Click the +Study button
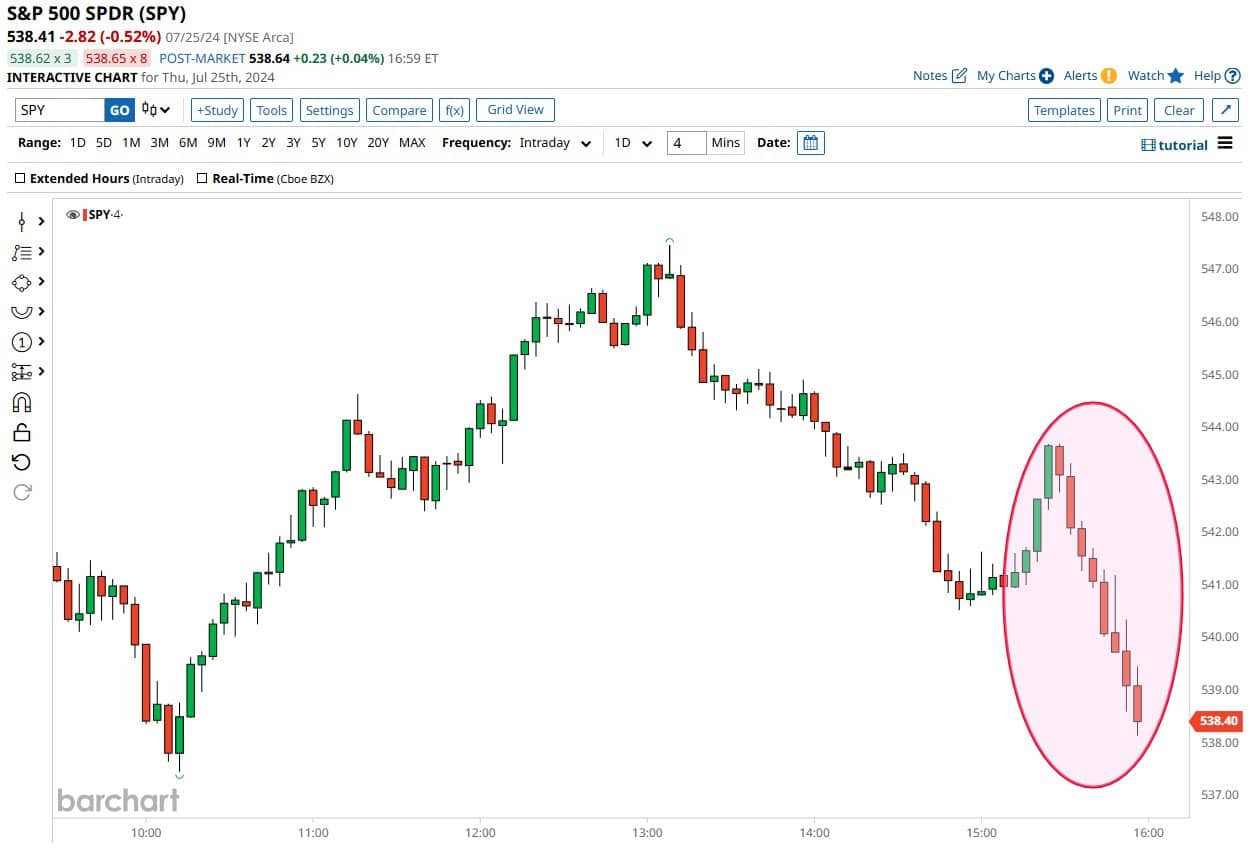Screen dimensions: 1258x859 coord(217,111)
